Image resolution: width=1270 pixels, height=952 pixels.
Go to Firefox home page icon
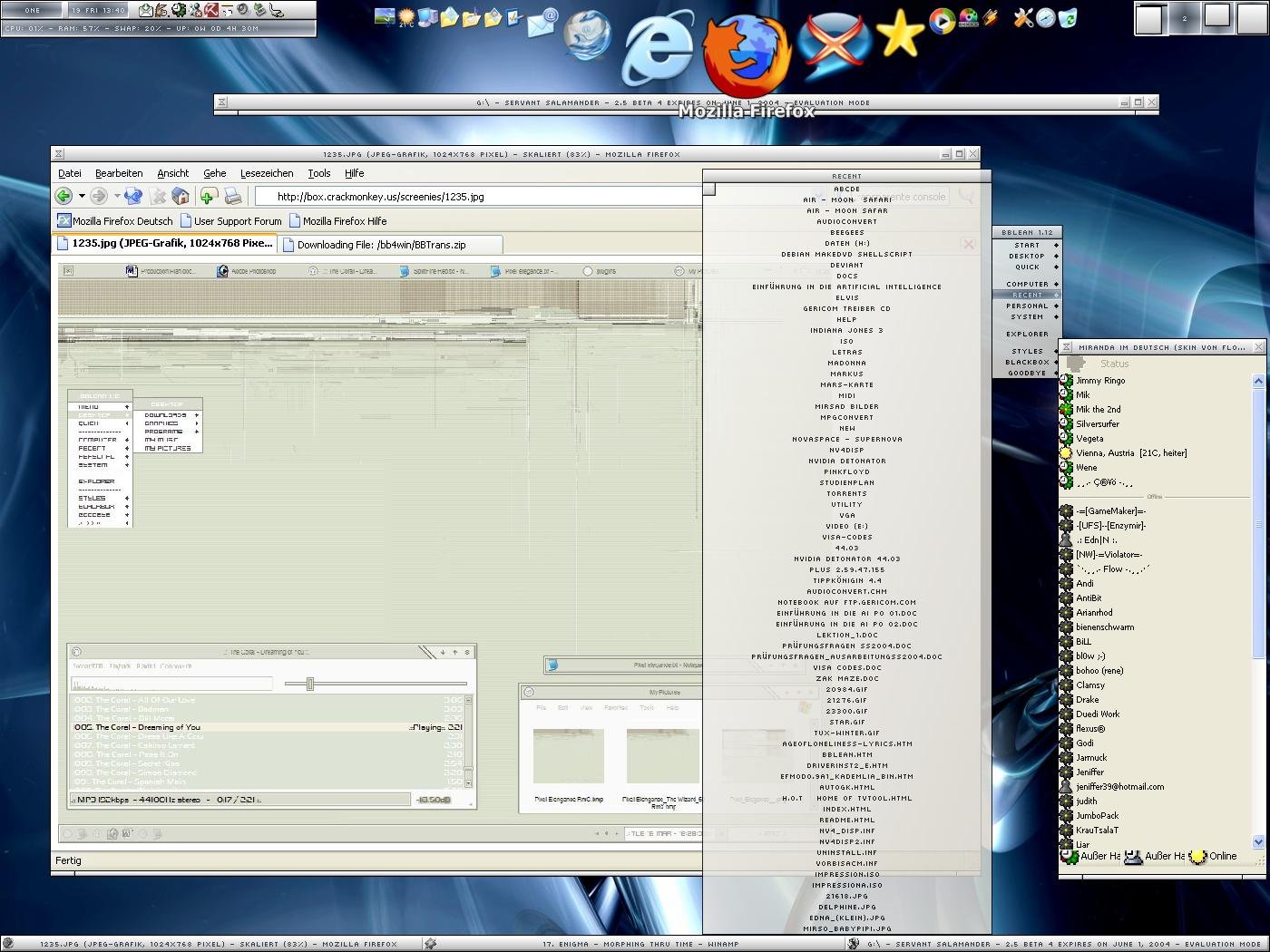181,196
